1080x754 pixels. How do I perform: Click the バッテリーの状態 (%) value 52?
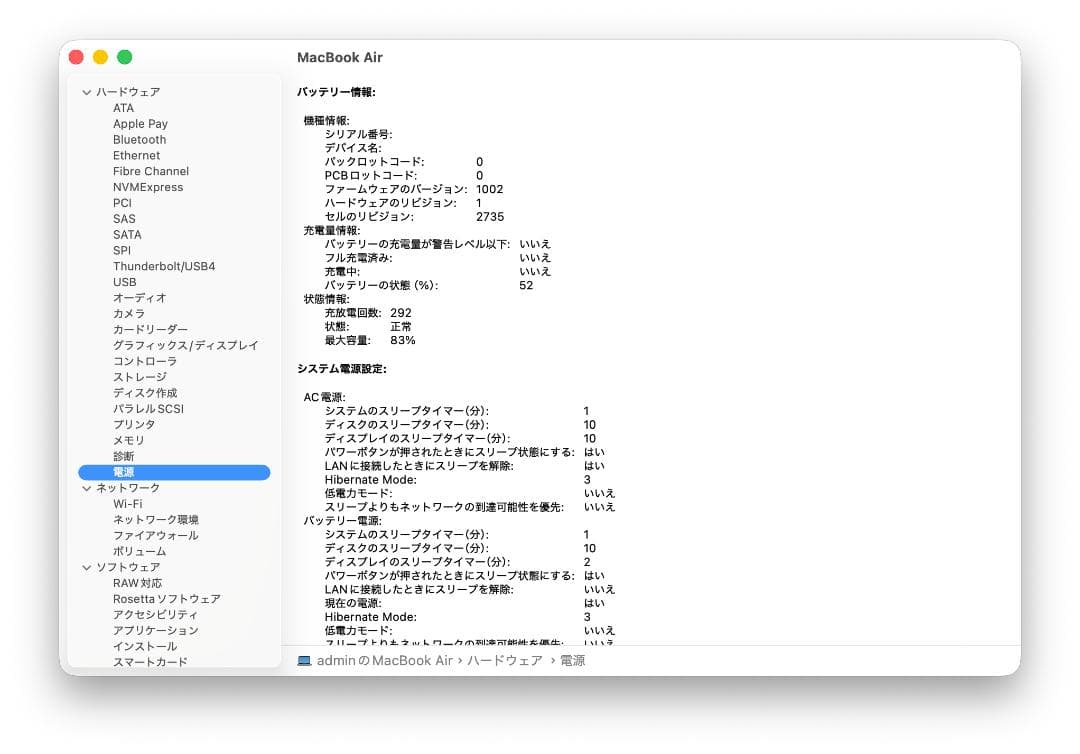pyautogui.click(x=526, y=286)
